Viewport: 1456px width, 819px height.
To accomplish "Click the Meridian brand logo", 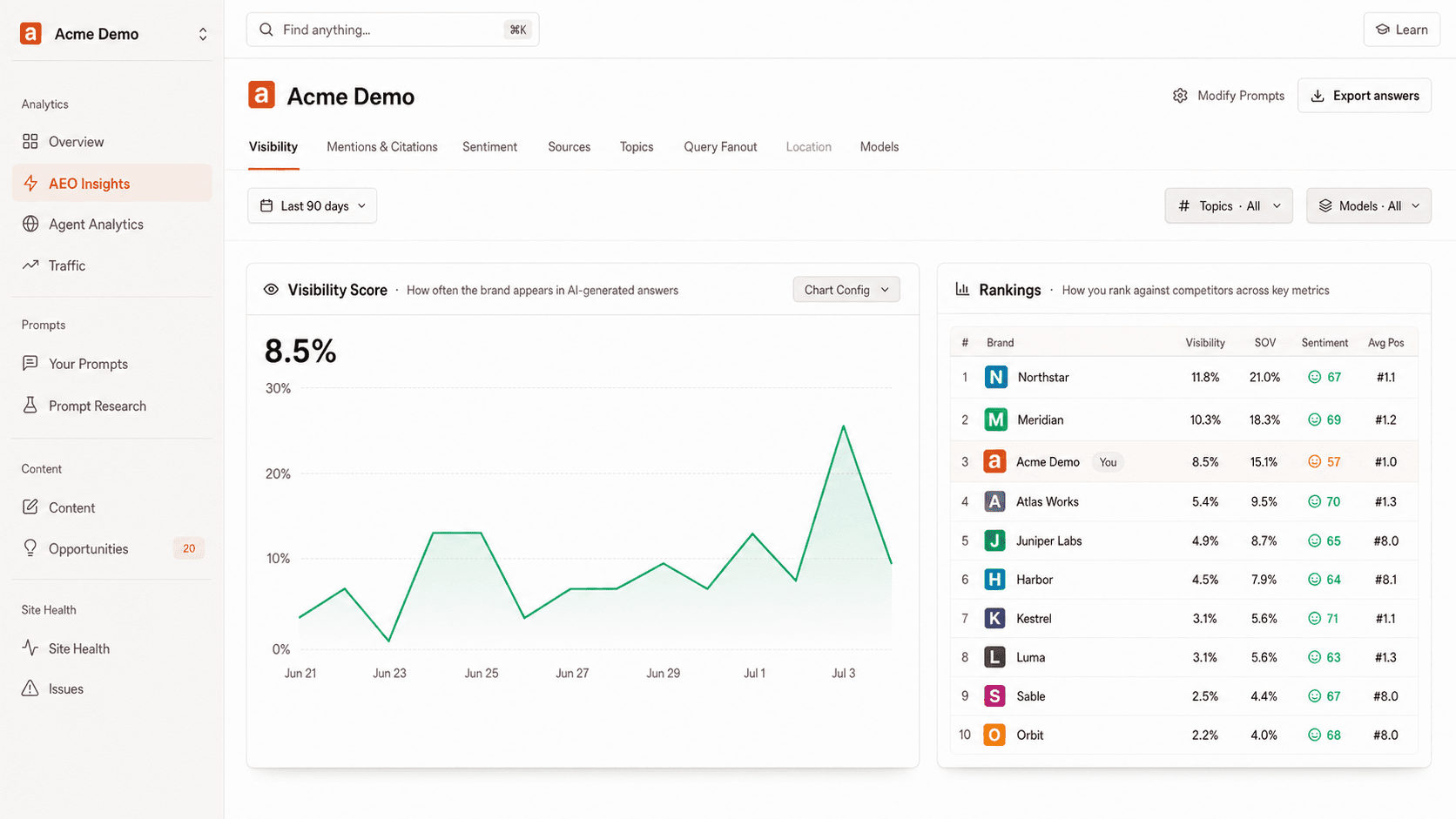I will point(996,420).
